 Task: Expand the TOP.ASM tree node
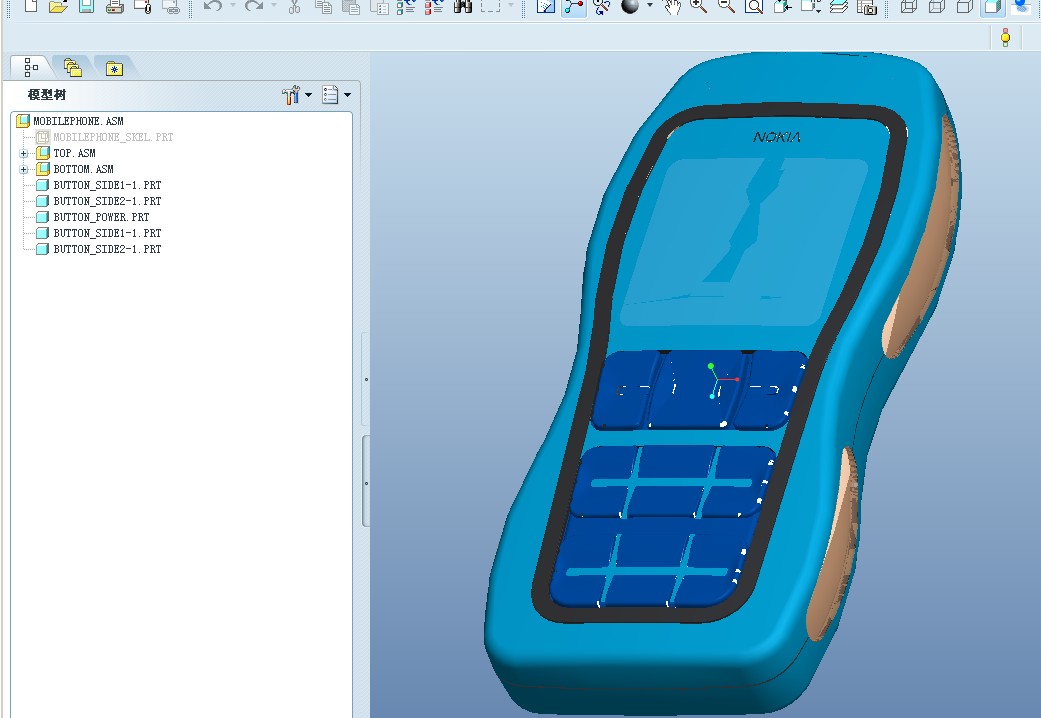pos(24,153)
